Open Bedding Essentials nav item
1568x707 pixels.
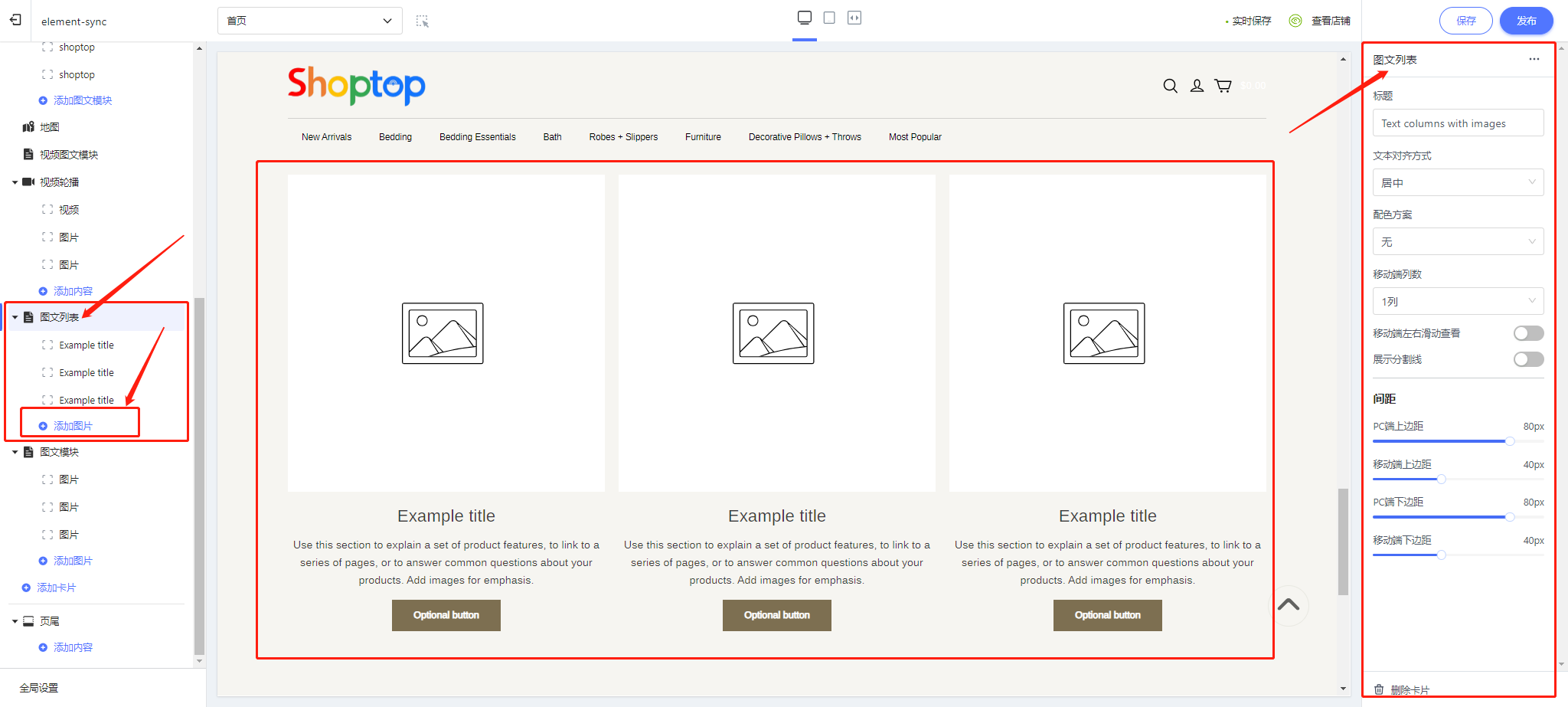click(477, 137)
